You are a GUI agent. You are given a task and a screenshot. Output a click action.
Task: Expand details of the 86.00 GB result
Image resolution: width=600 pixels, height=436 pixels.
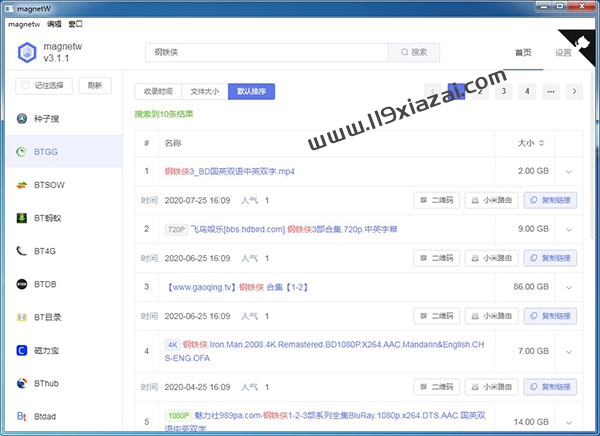(x=569, y=287)
